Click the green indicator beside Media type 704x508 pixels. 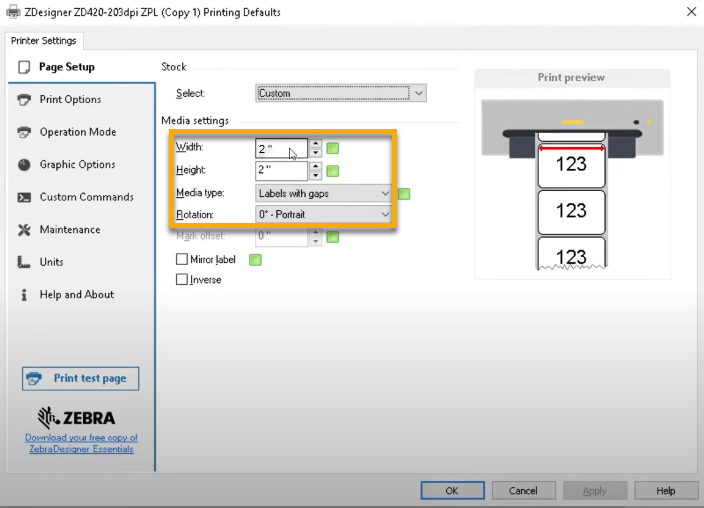[x=404, y=194]
